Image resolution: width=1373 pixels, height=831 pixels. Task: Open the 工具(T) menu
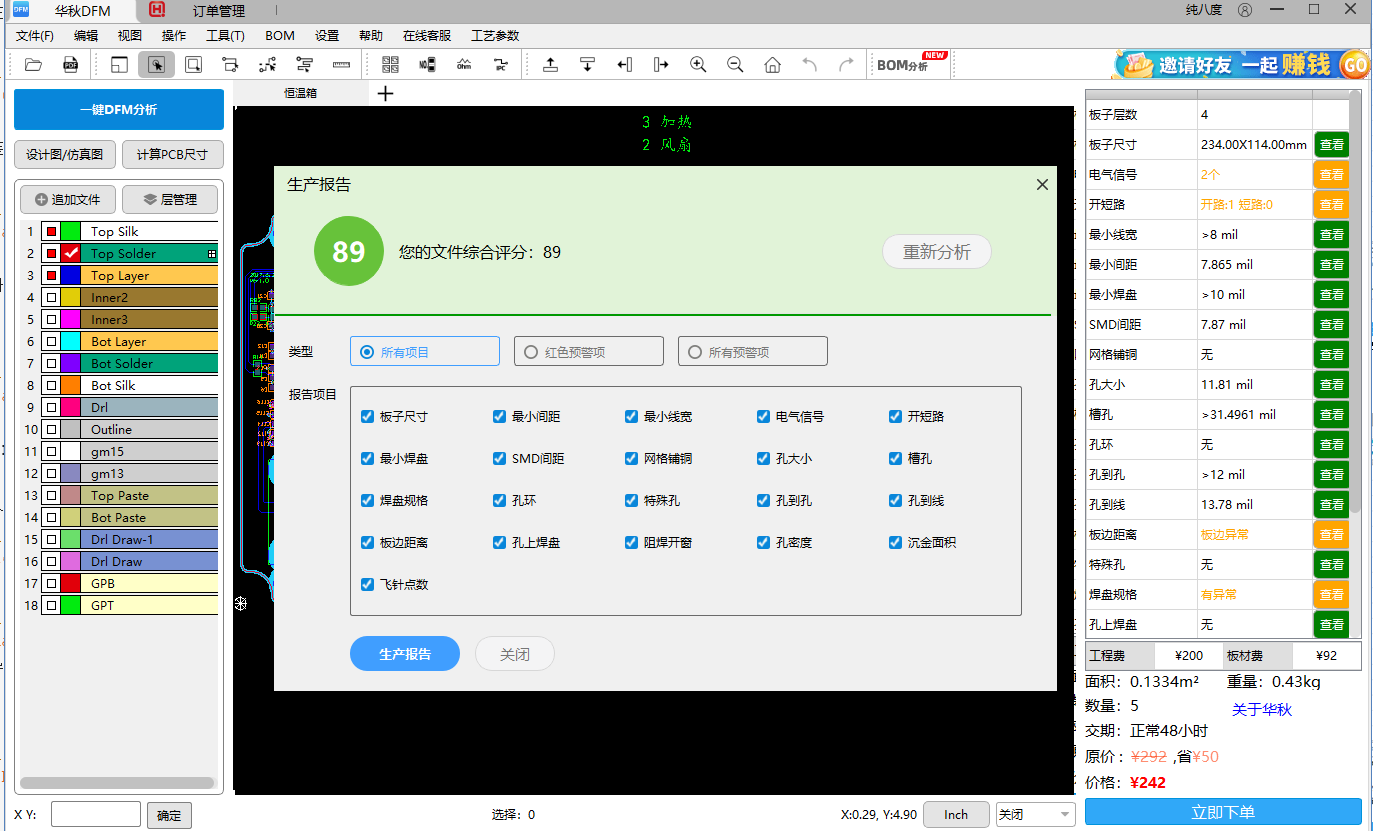(225, 35)
